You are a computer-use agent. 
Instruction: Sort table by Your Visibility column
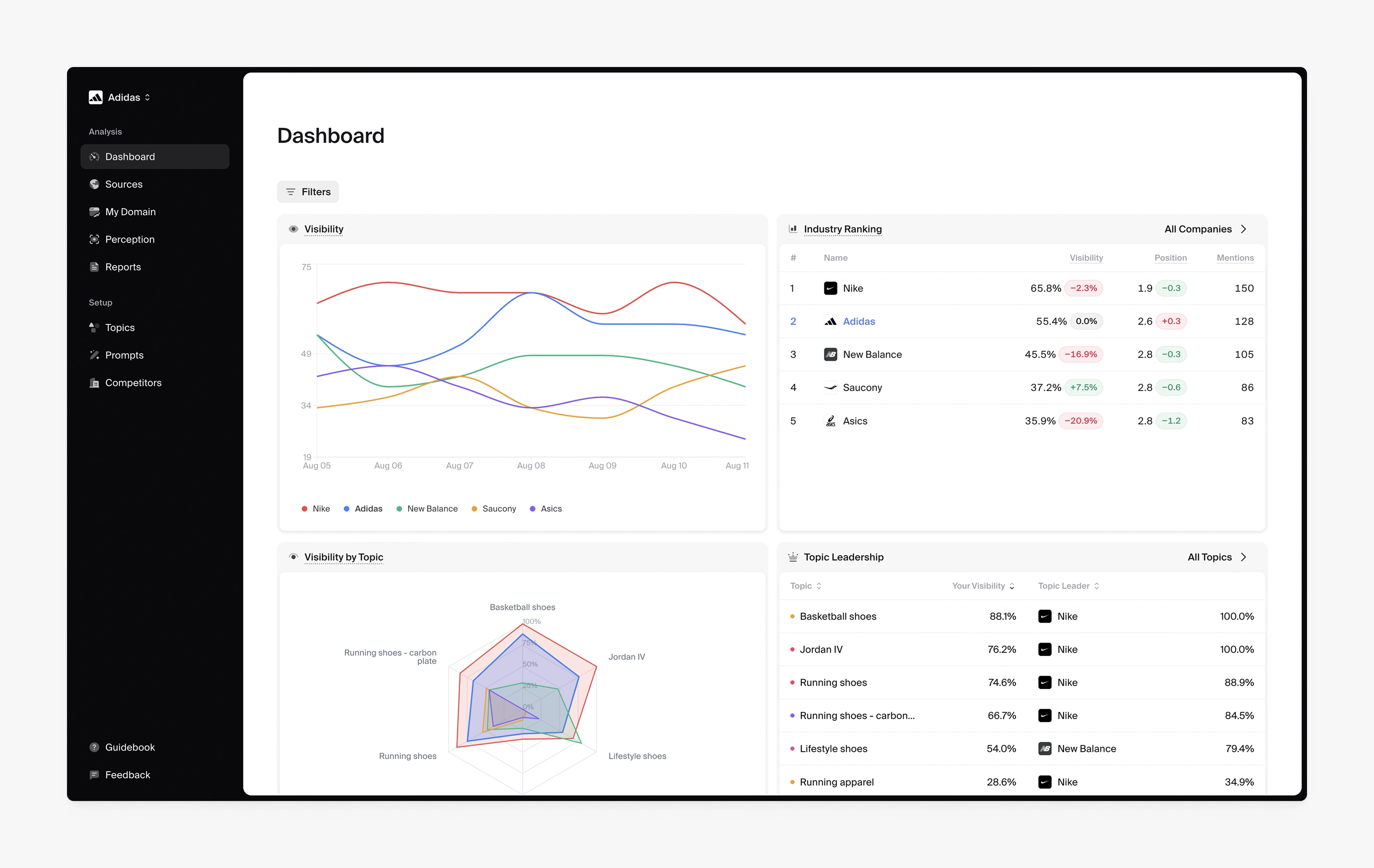pyautogui.click(x=983, y=586)
